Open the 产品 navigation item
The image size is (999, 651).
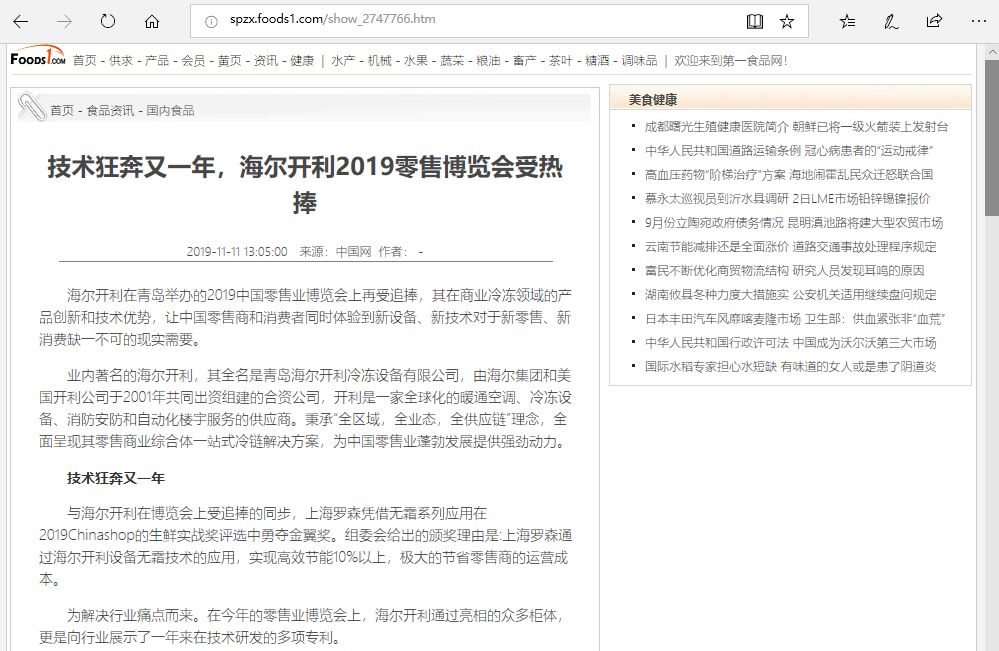(157, 61)
